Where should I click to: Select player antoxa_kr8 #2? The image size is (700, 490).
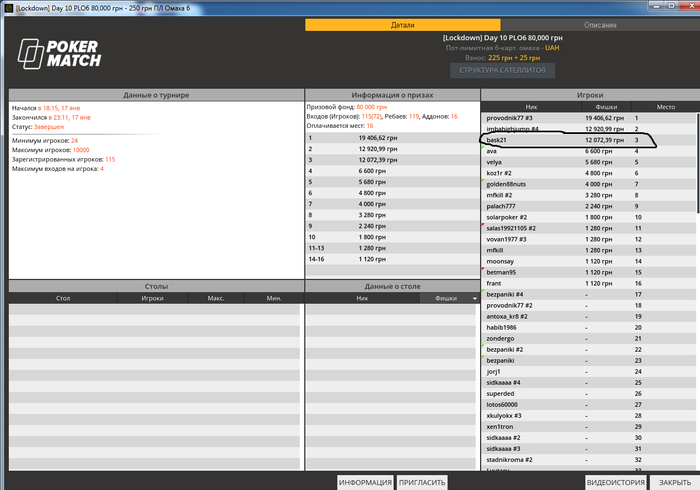(x=588, y=316)
